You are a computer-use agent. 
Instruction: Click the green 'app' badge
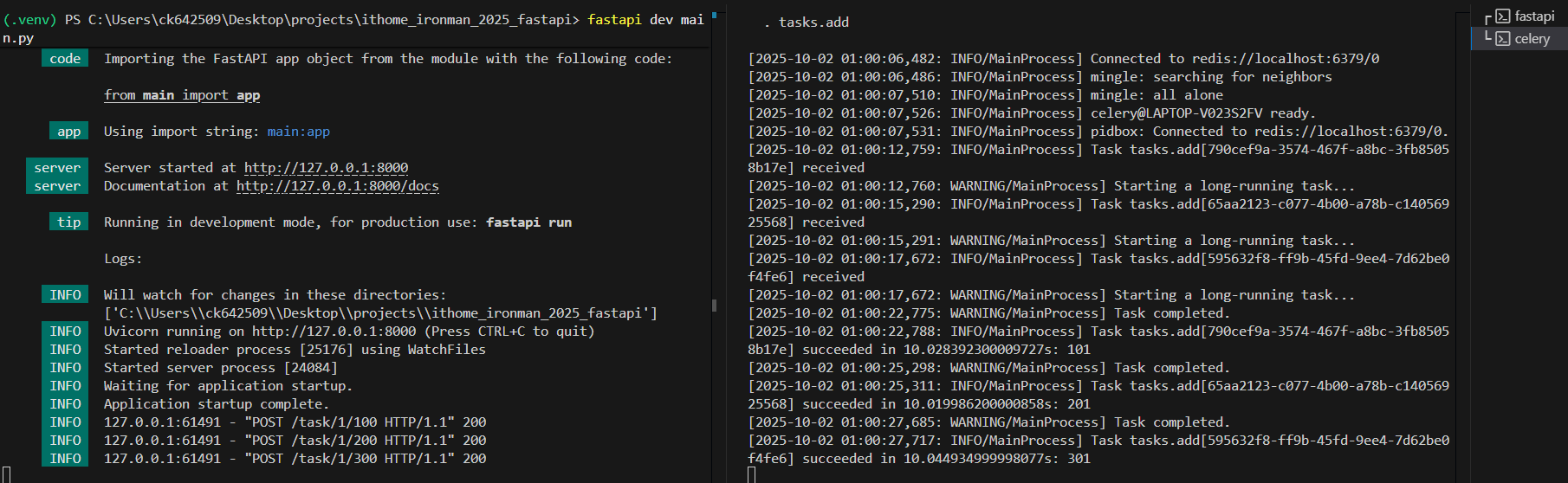[68, 132]
